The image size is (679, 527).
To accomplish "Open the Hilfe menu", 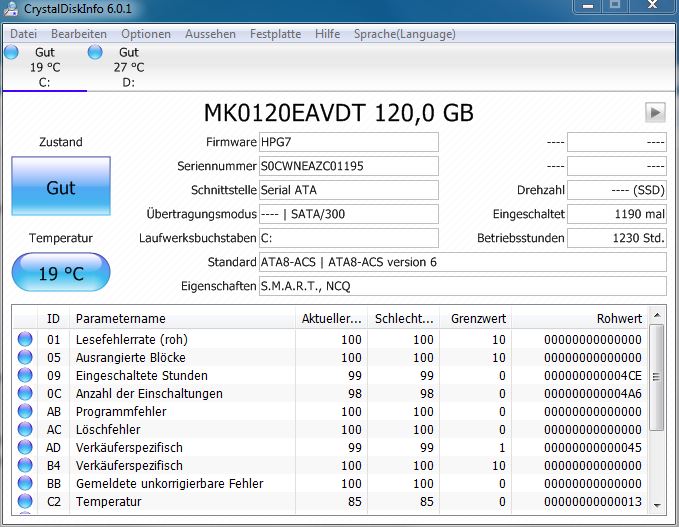I will (x=327, y=34).
